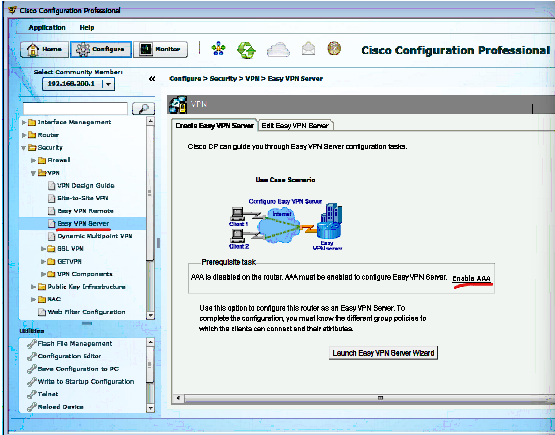Click the envelope feedback icon
Screen dimensions: 555x435
[x=308, y=49]
